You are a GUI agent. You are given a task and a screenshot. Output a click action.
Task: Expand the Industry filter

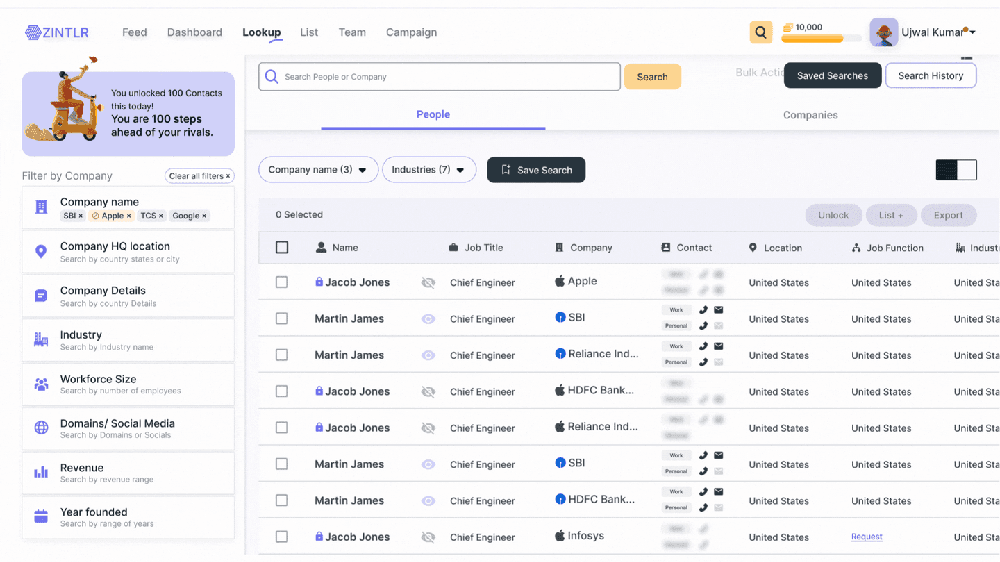coord(128,340)
